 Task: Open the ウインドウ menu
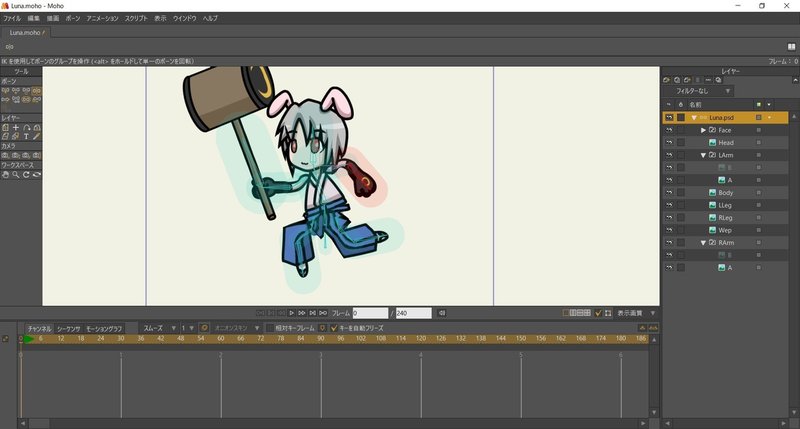(x=184, y=18)
